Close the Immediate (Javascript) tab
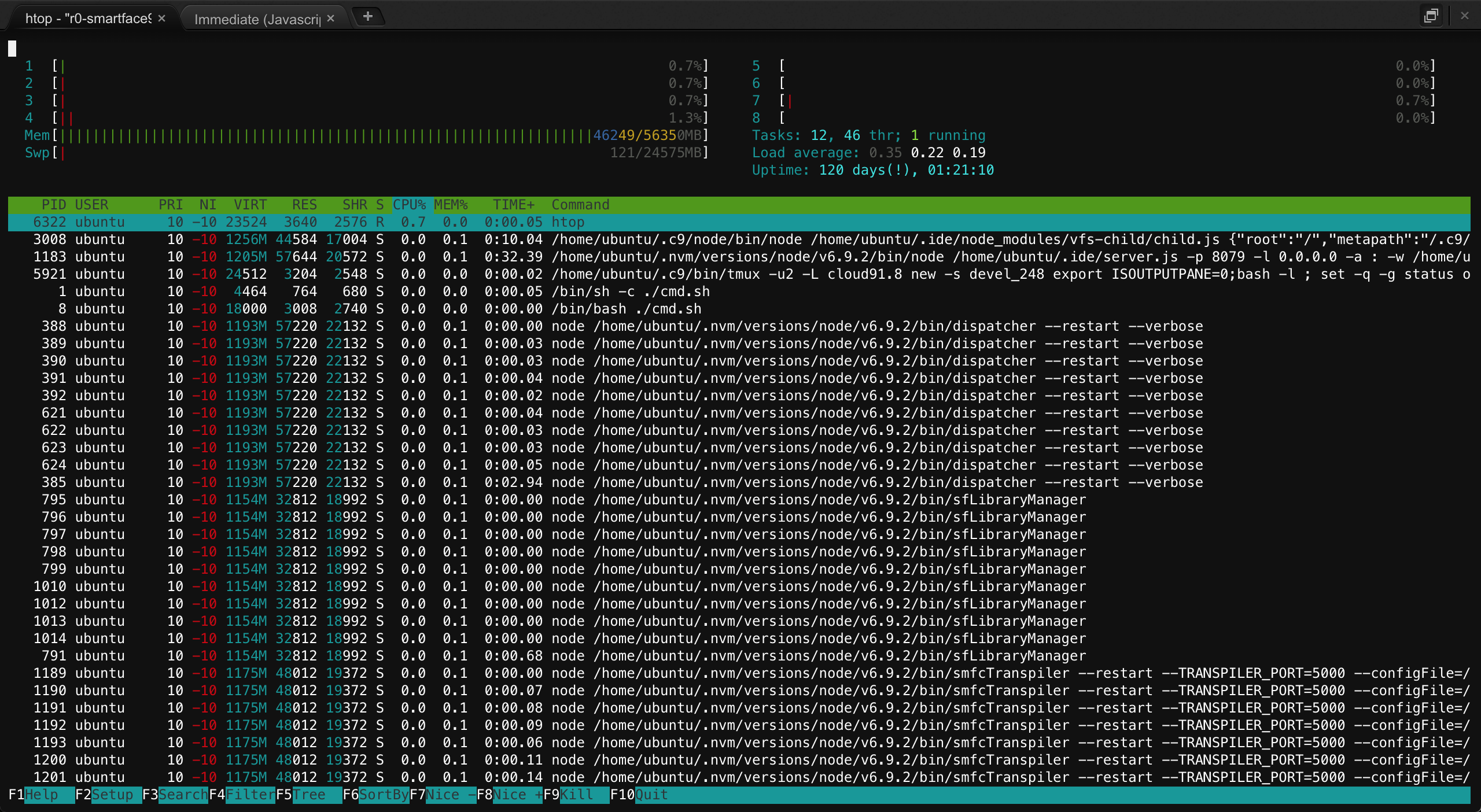This screenshot has width=1481, height=812. coord(331,19)
